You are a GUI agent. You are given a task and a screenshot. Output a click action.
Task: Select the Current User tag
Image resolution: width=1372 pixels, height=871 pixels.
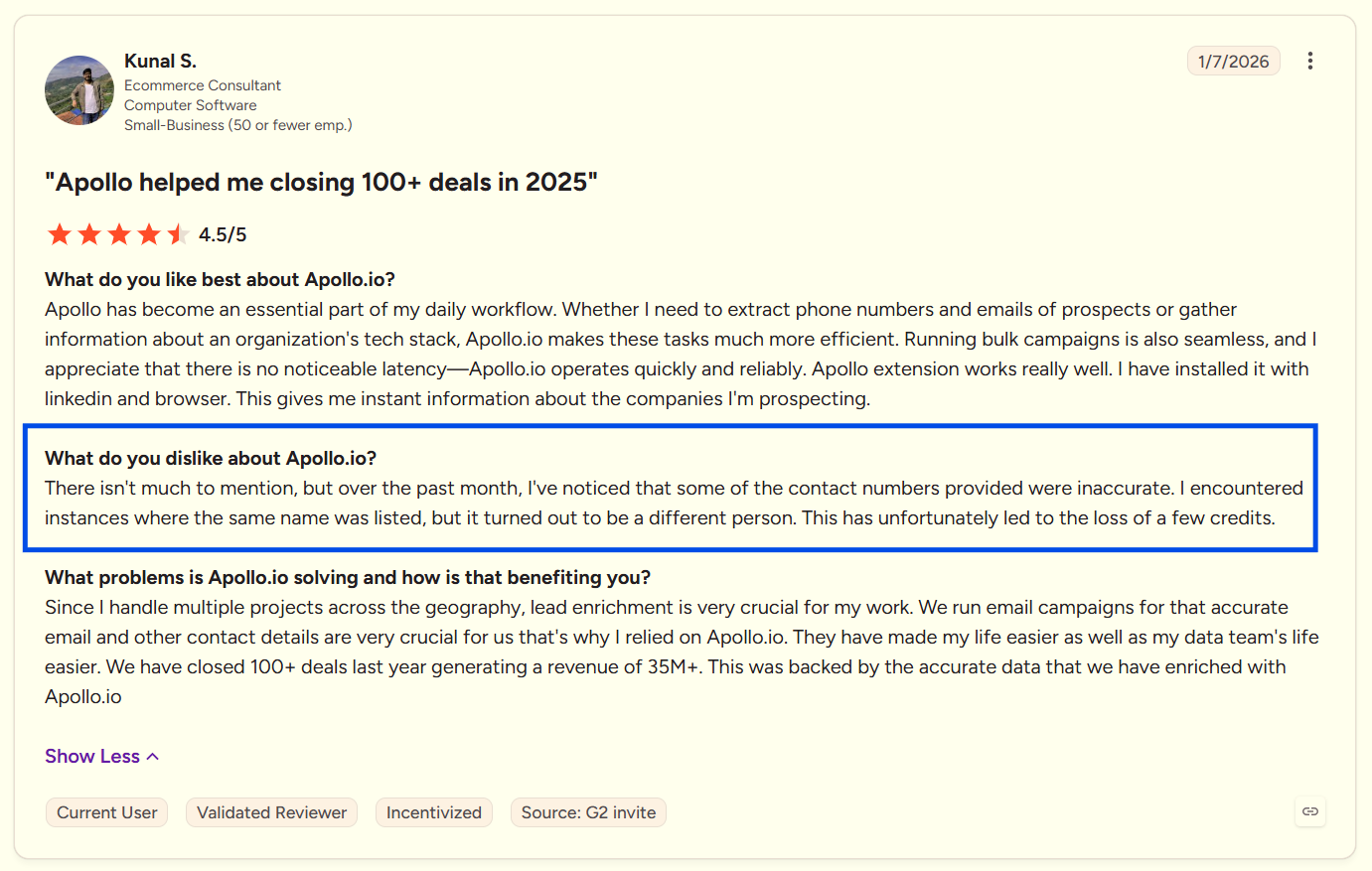click(107, 812)
